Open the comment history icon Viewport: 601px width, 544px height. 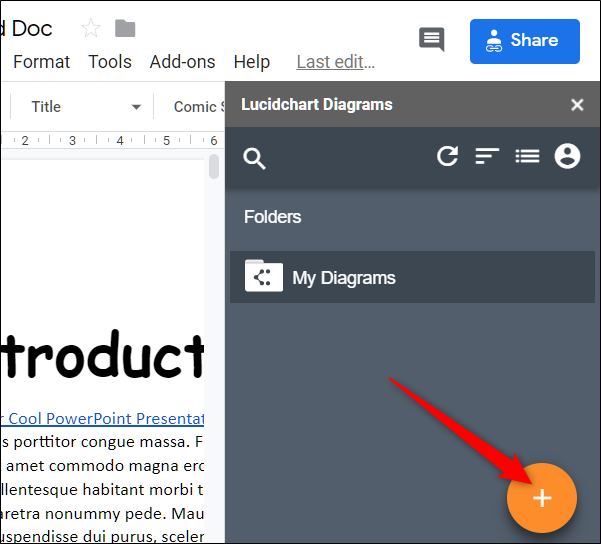432,39
